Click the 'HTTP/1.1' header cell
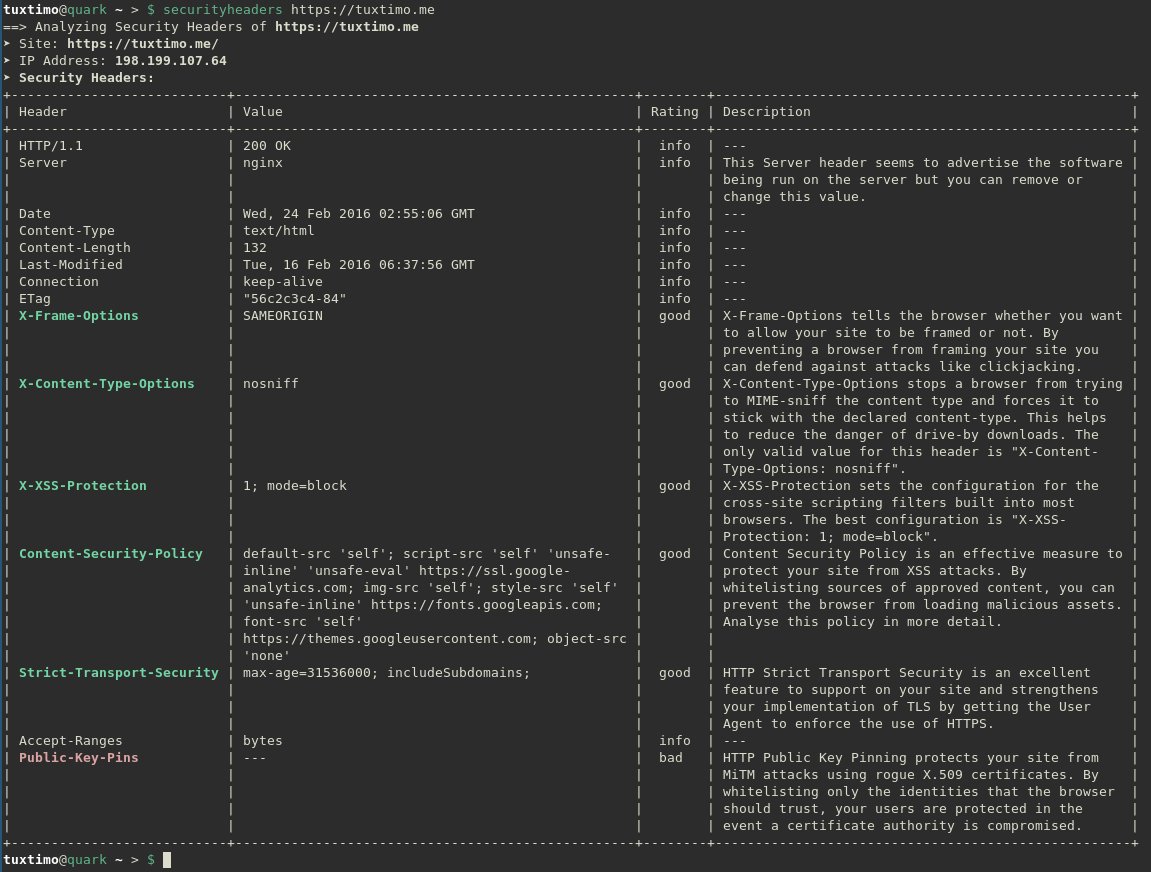 coord(51,145)
